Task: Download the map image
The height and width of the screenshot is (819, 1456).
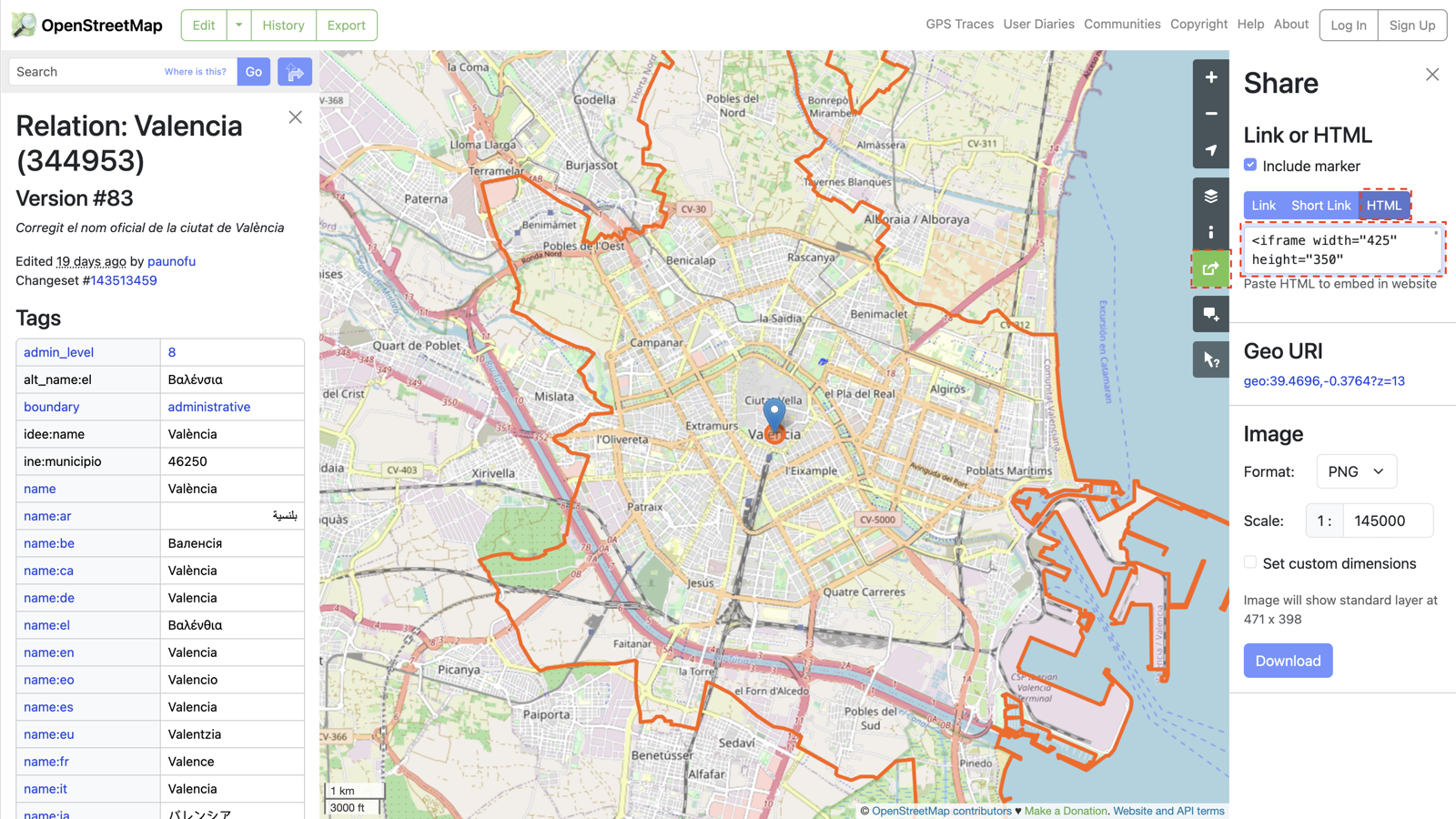Action: pyautogui.click(x=1288, y=661)
